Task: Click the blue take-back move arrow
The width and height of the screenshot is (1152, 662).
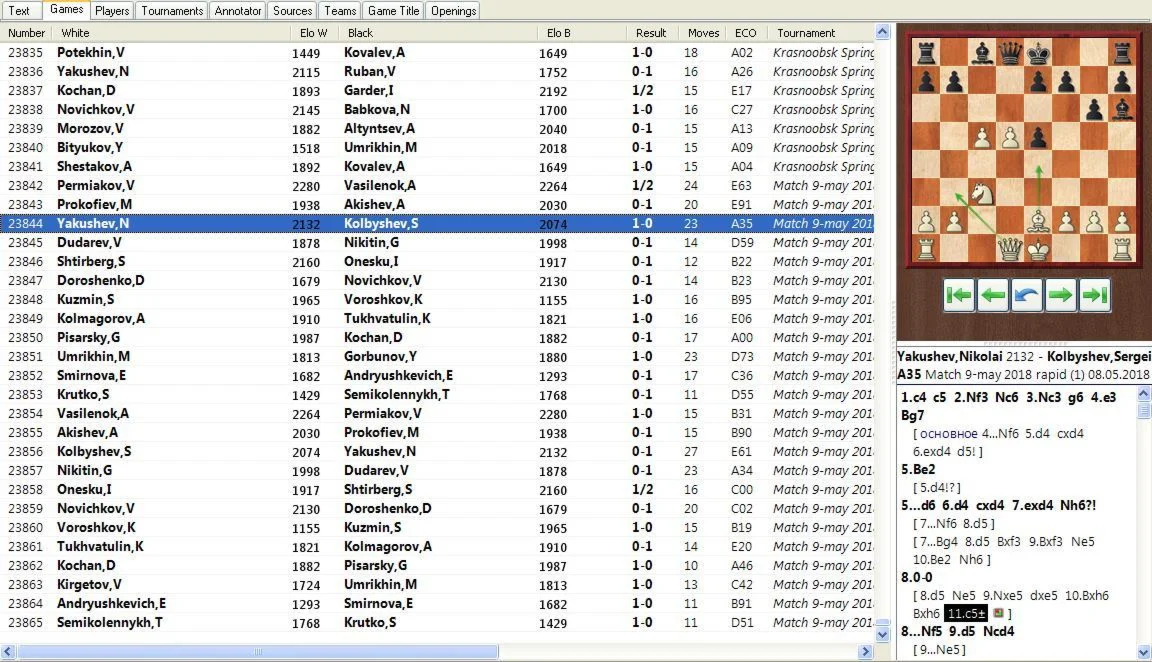Action: coord(1026,295)
